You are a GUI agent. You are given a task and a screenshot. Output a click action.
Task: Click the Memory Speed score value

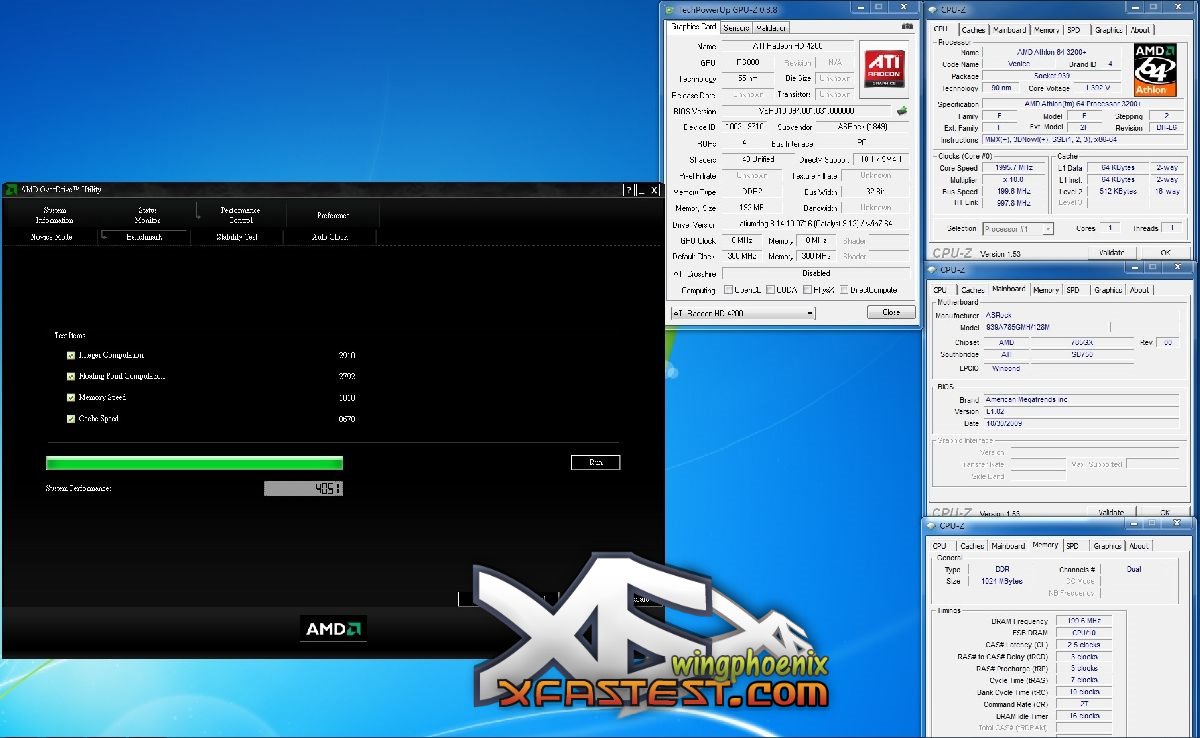(x=347, y=397)
